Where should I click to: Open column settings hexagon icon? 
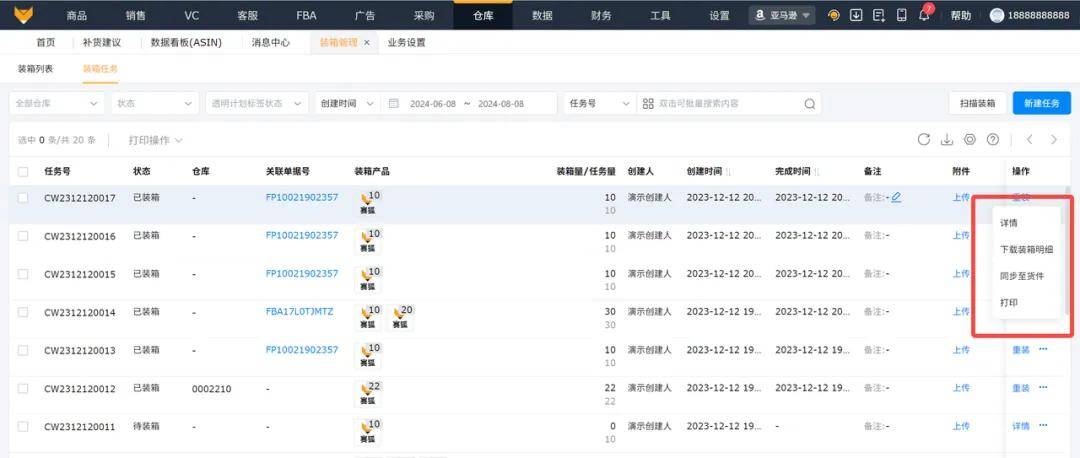click(970, 140)
